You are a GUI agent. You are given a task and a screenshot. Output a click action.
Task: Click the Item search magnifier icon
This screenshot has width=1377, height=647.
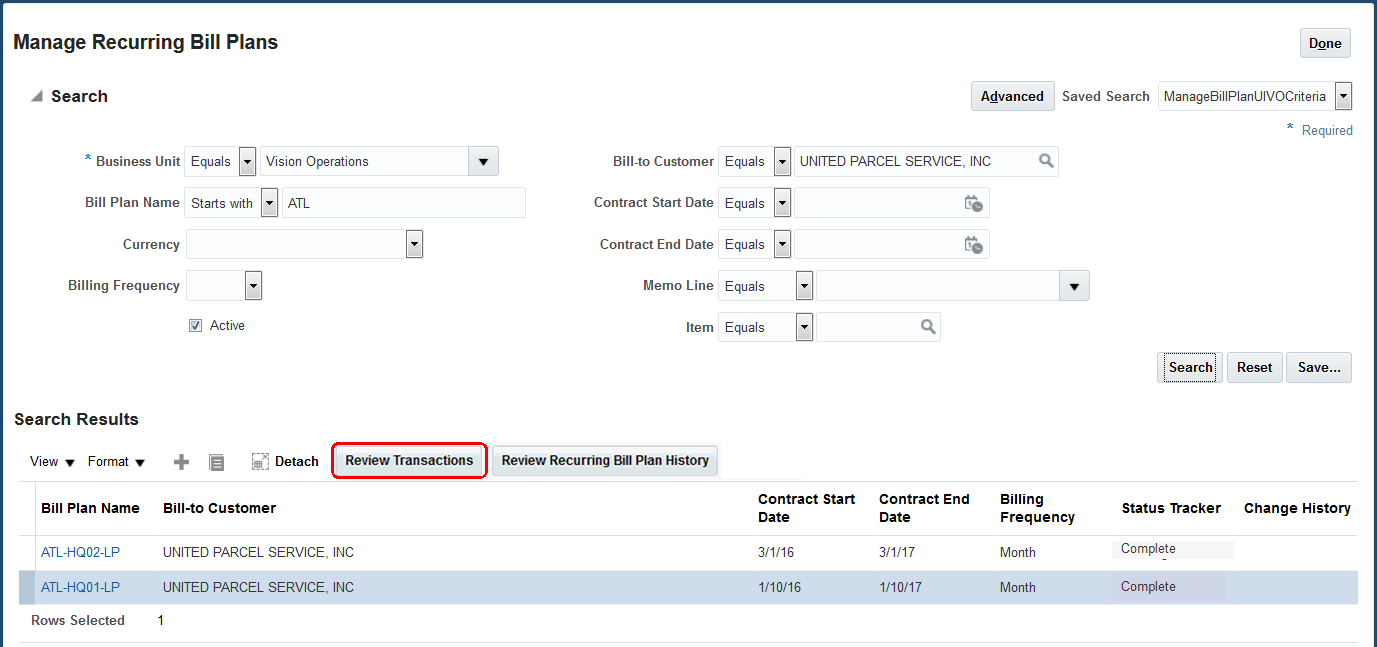(928, 327)
